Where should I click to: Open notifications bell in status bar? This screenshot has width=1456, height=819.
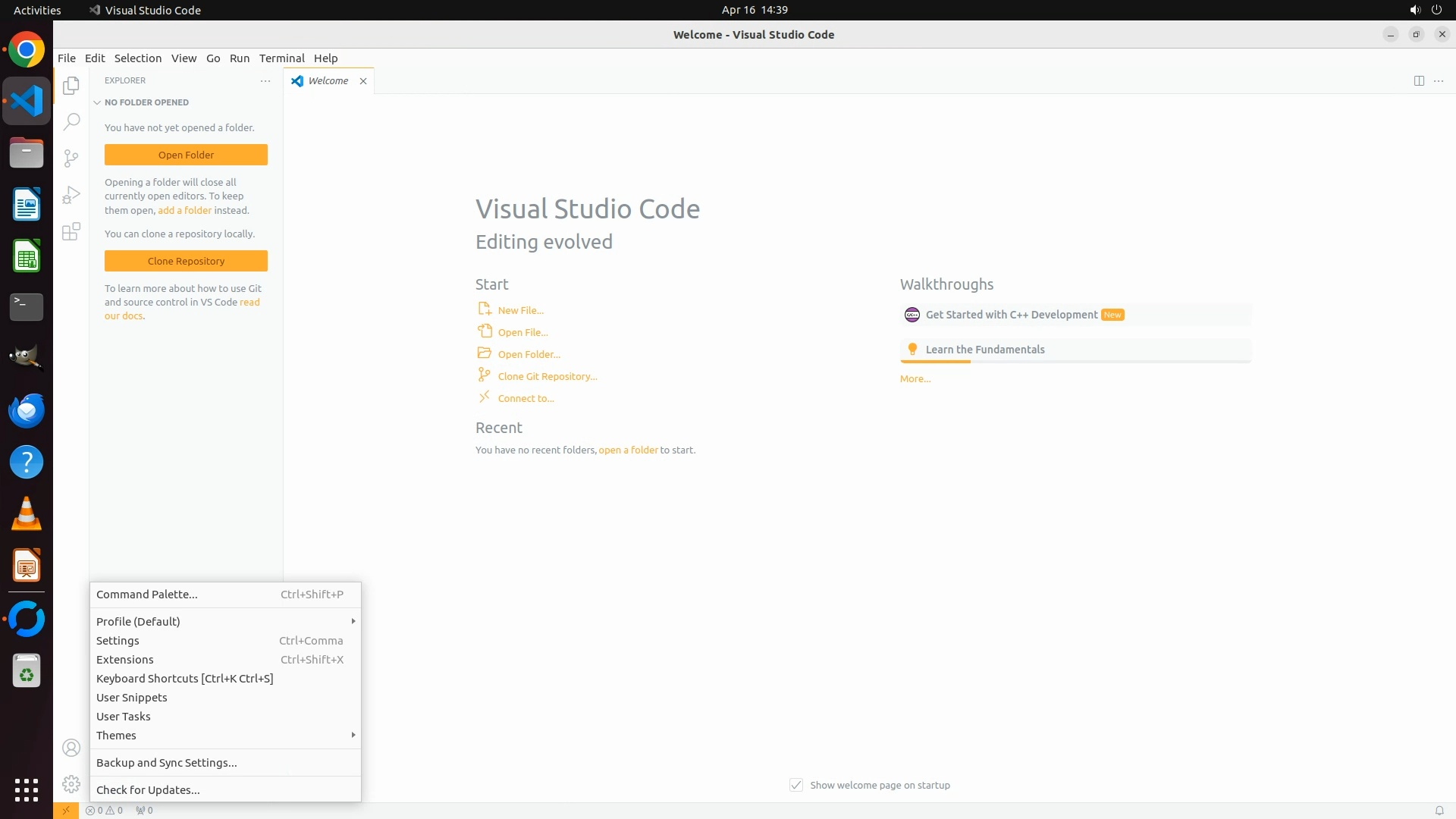point(1439,810)
